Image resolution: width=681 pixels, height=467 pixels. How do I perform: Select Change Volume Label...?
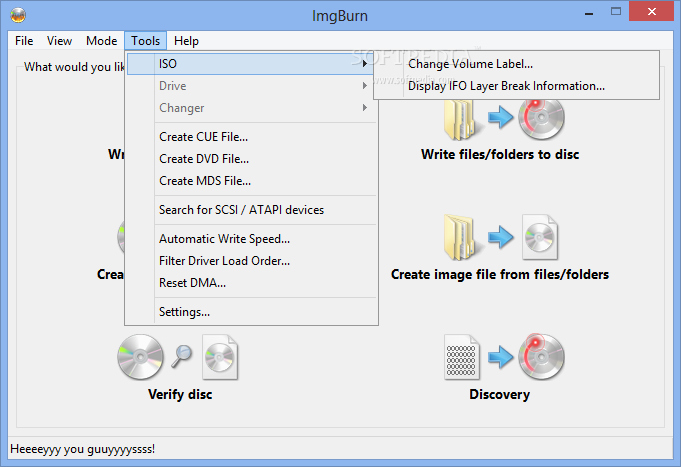pos(516,64)
